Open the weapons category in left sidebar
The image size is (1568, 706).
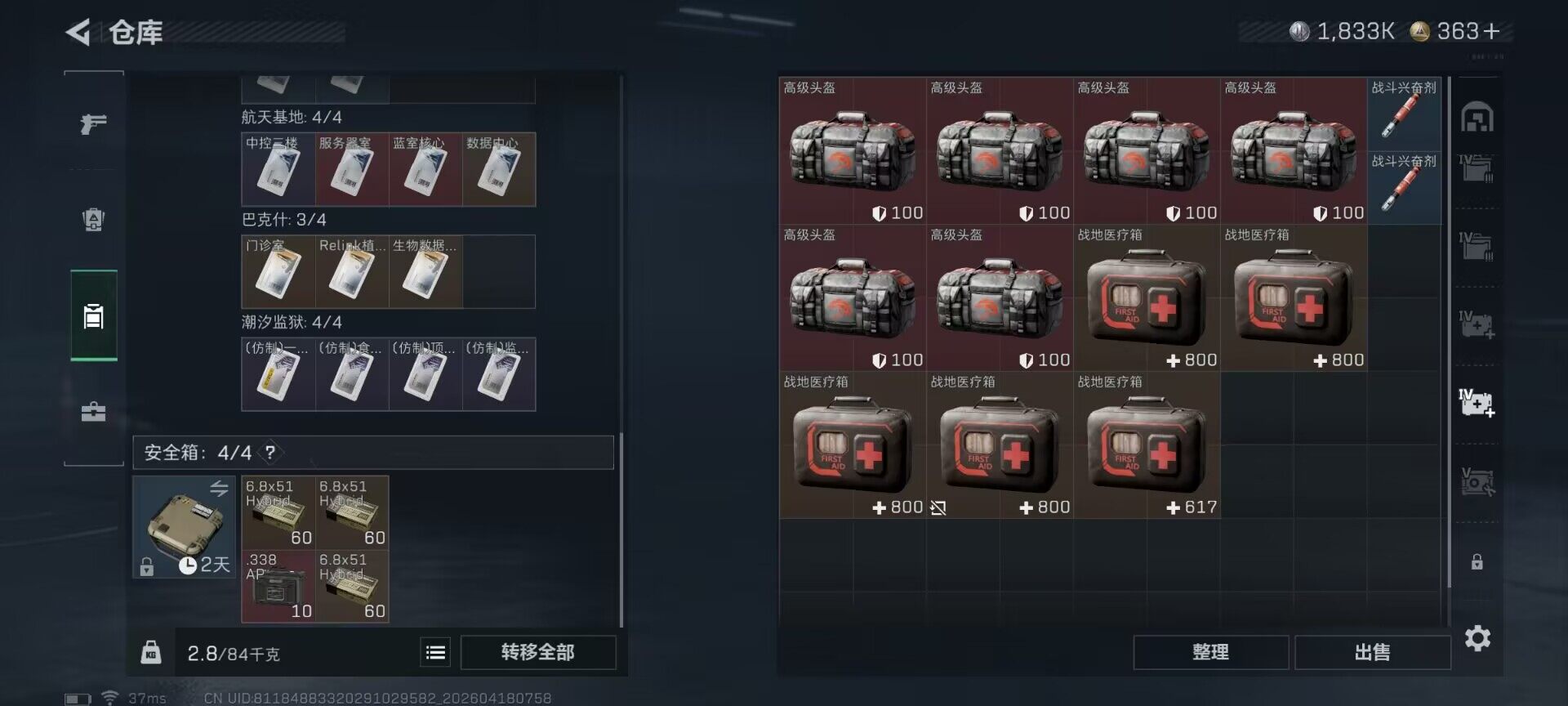(x=94, y=123)
